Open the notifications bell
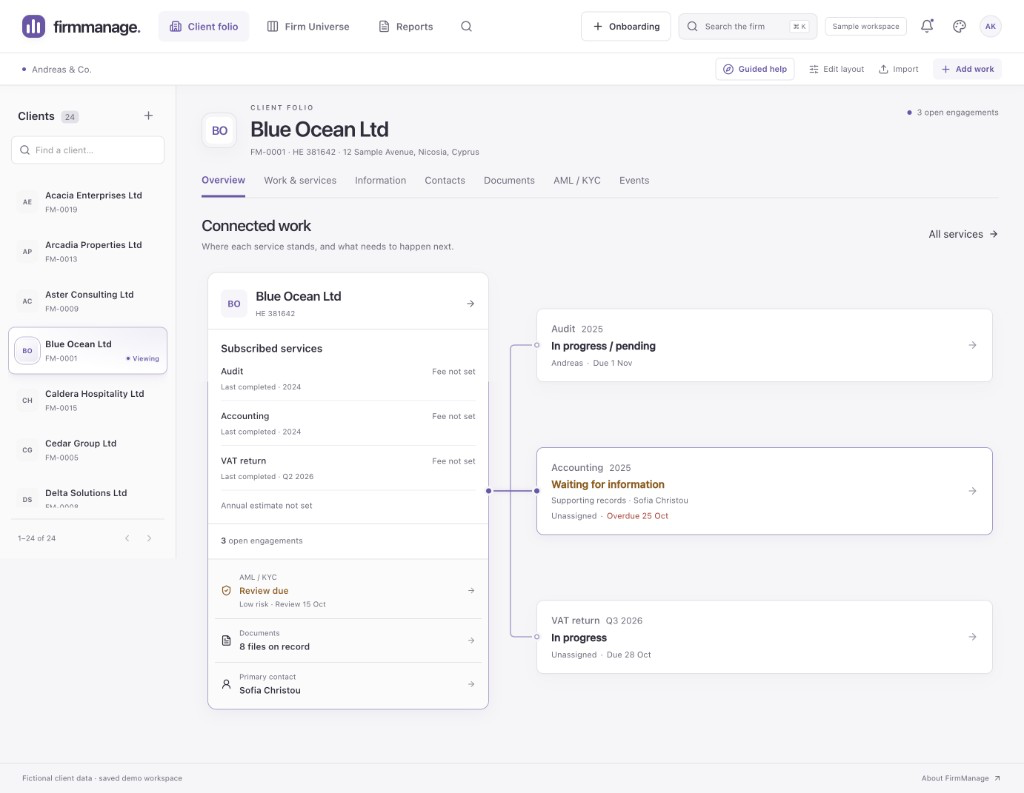1024x793 pixels. 927,26
